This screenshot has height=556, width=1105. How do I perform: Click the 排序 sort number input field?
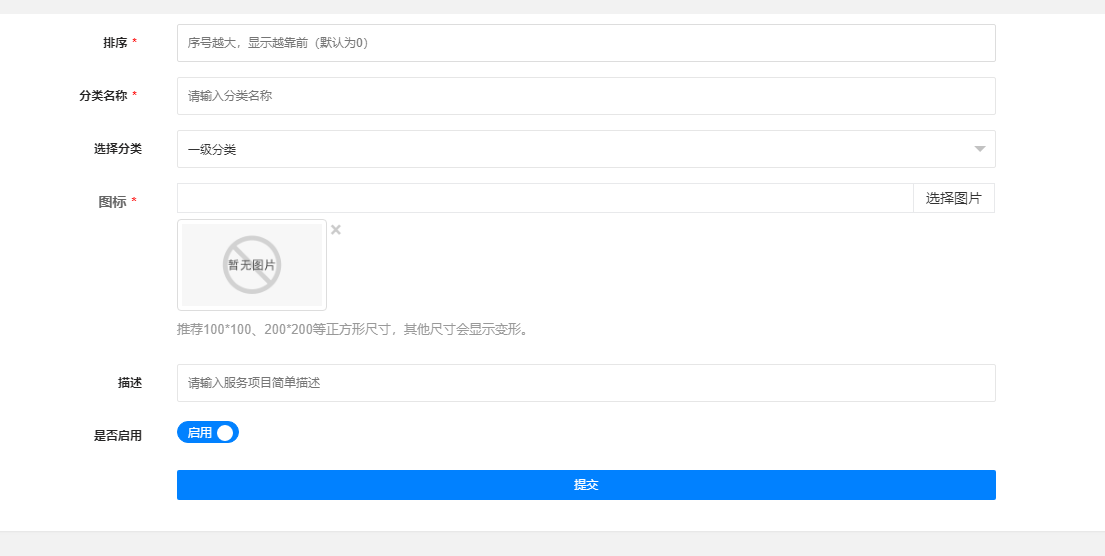pyautogui.click(x=586, y=43)
